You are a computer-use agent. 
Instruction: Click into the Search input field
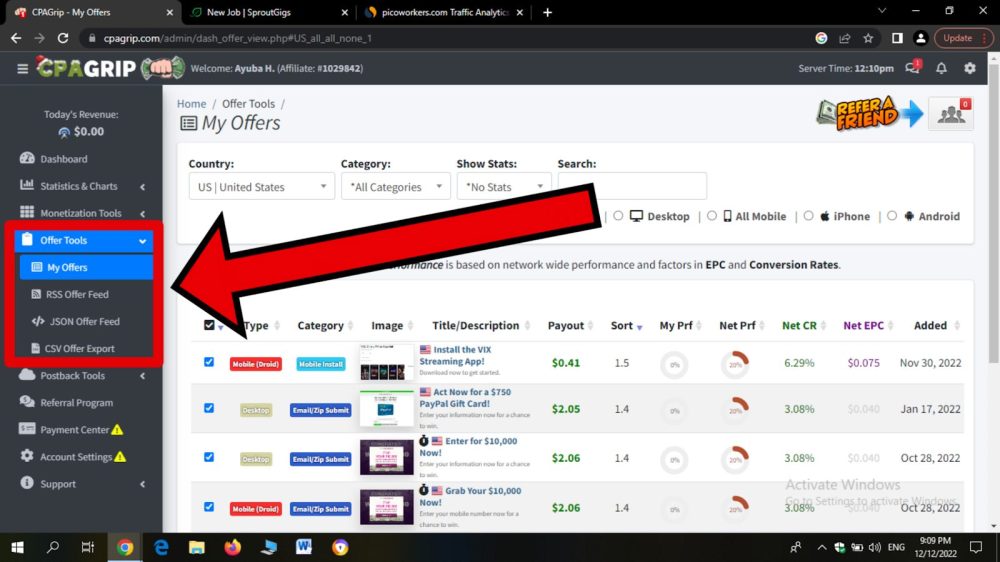[x=632, y=186]
